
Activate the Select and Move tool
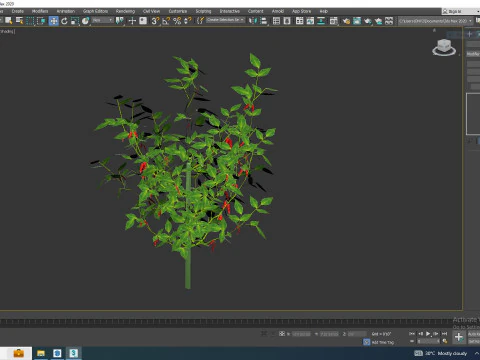tap(53, 21)
